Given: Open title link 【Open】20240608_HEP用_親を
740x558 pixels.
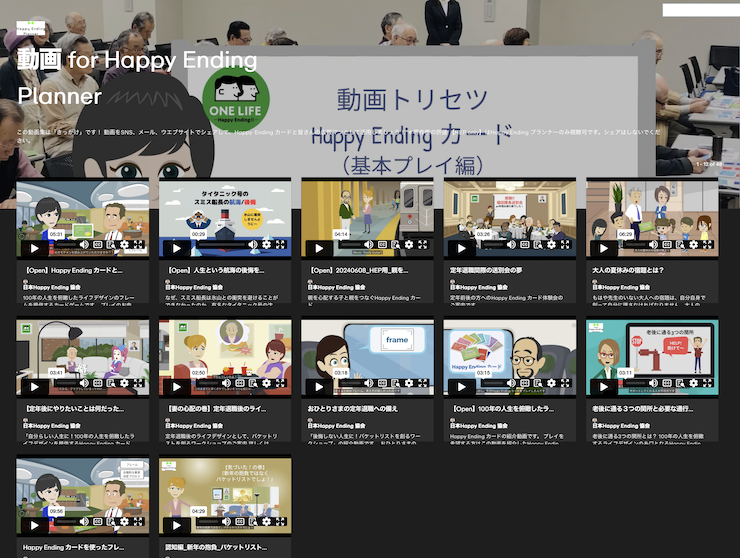Looking at the screenshot, I should (358, 270).
